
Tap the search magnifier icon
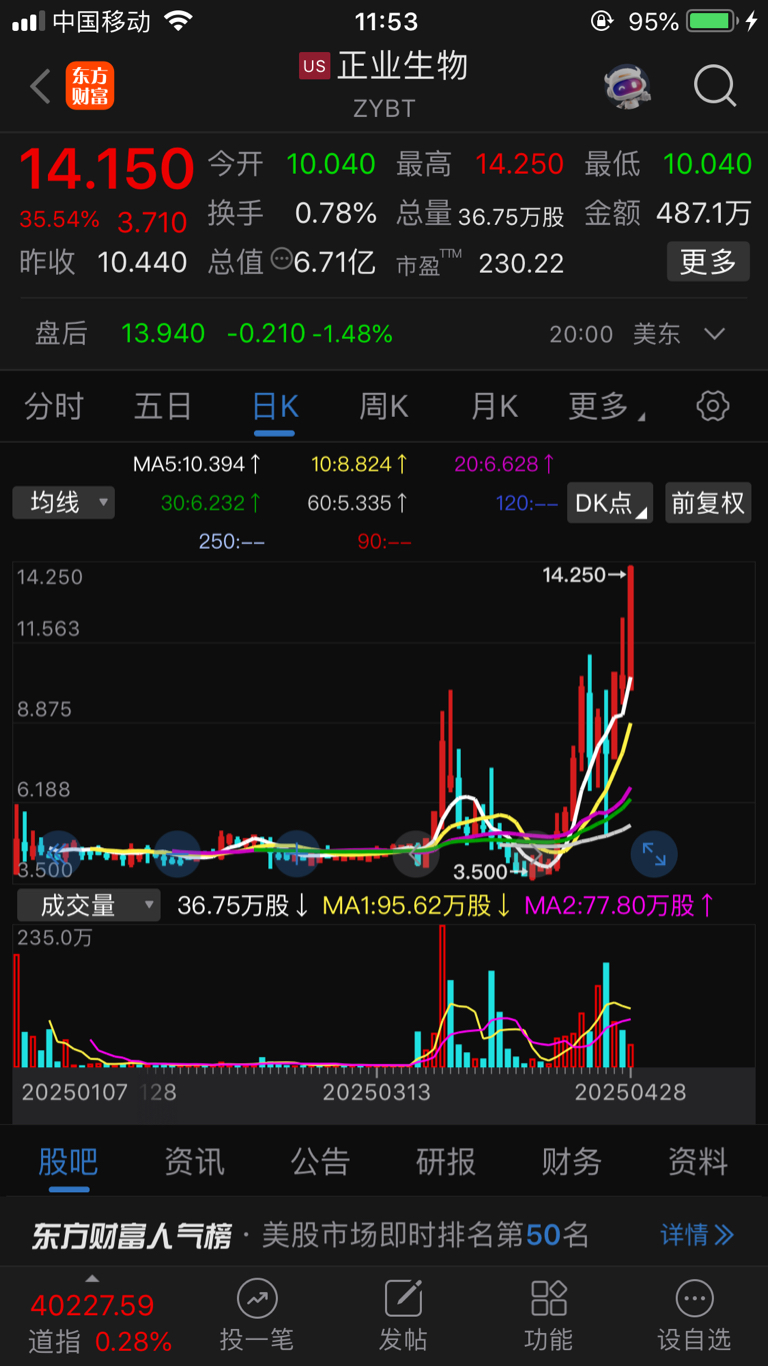pos(715,87)
